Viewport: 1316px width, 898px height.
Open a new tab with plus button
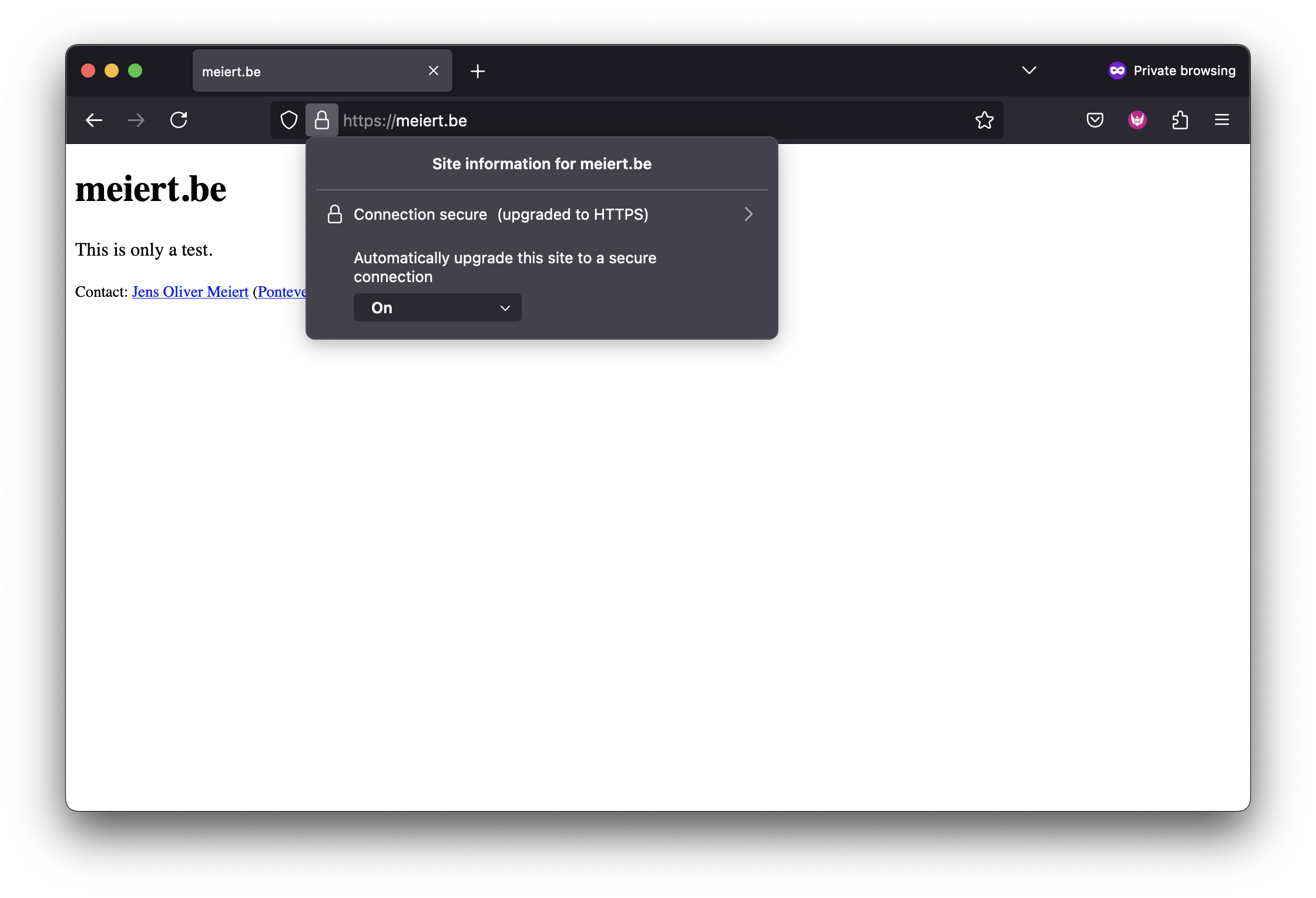(478, 71)
